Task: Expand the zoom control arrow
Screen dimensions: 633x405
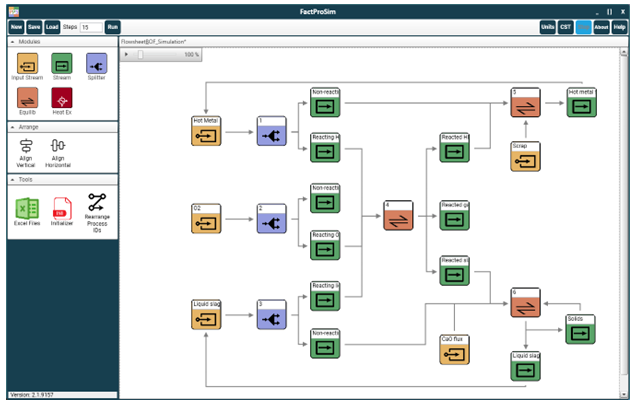Action: 126,54
